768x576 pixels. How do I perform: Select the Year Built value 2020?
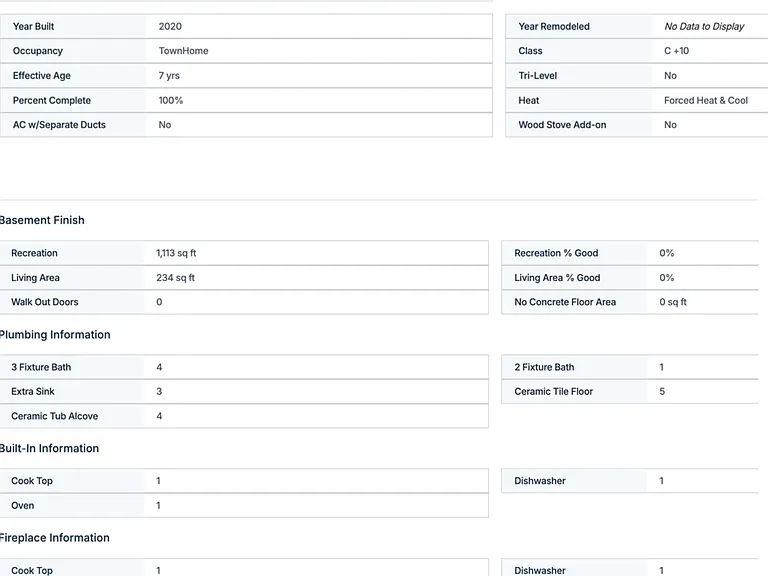click(170, 26)
